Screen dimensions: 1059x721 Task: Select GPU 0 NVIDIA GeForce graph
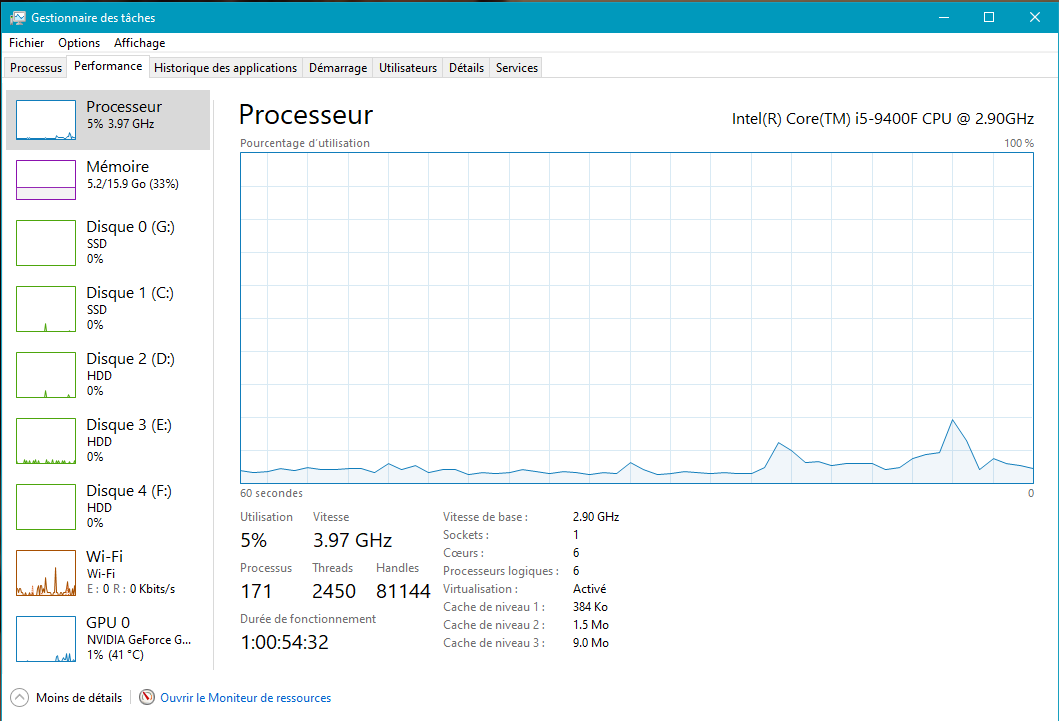(46, 639)
